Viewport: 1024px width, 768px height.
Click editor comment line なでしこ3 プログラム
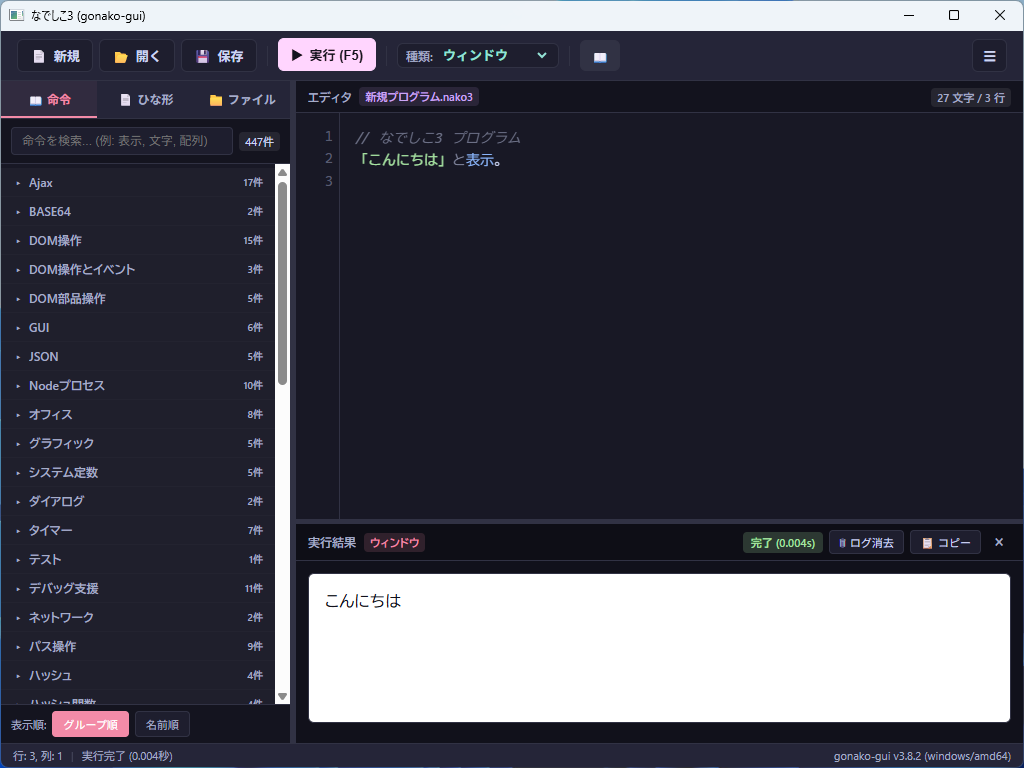pyautogui.click(x=438, y=137)
